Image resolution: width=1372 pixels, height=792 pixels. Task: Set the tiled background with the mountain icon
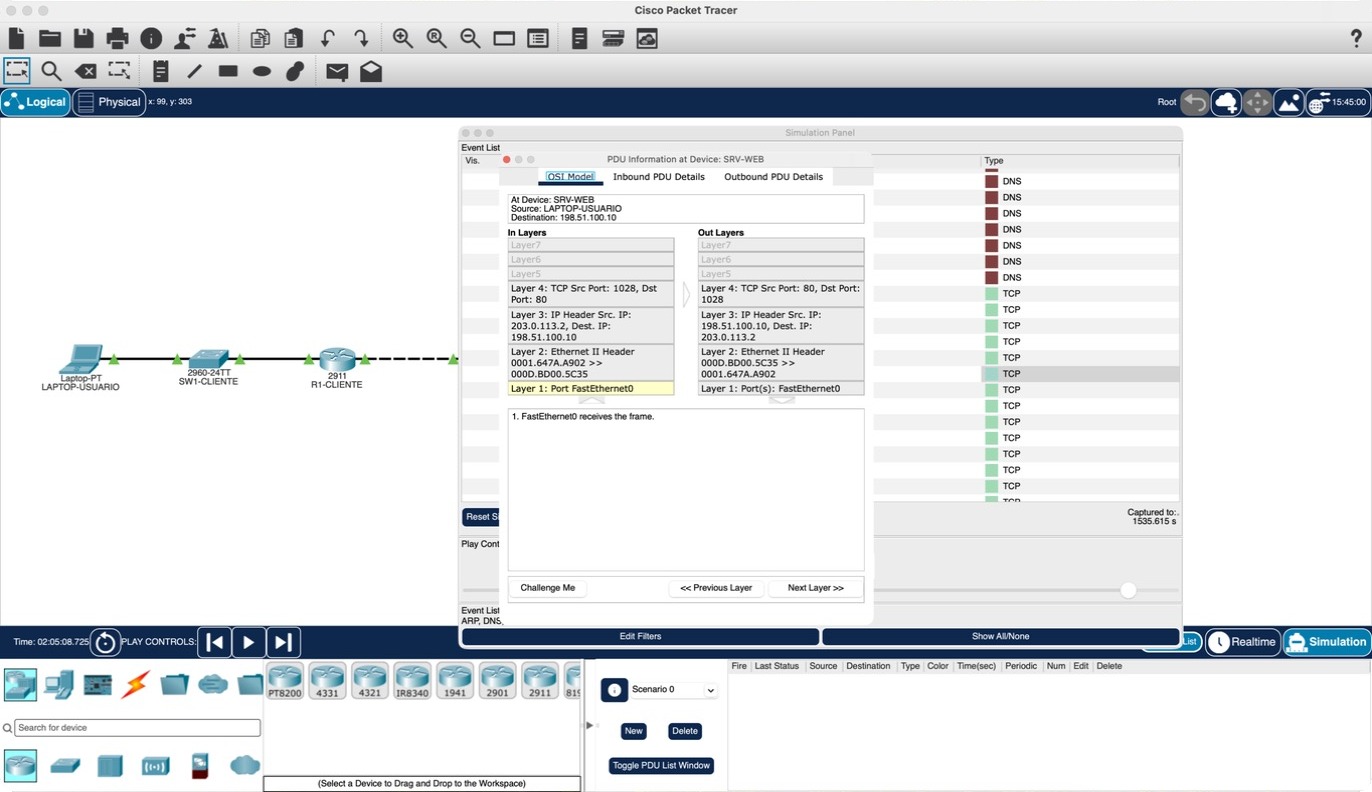1289,102
